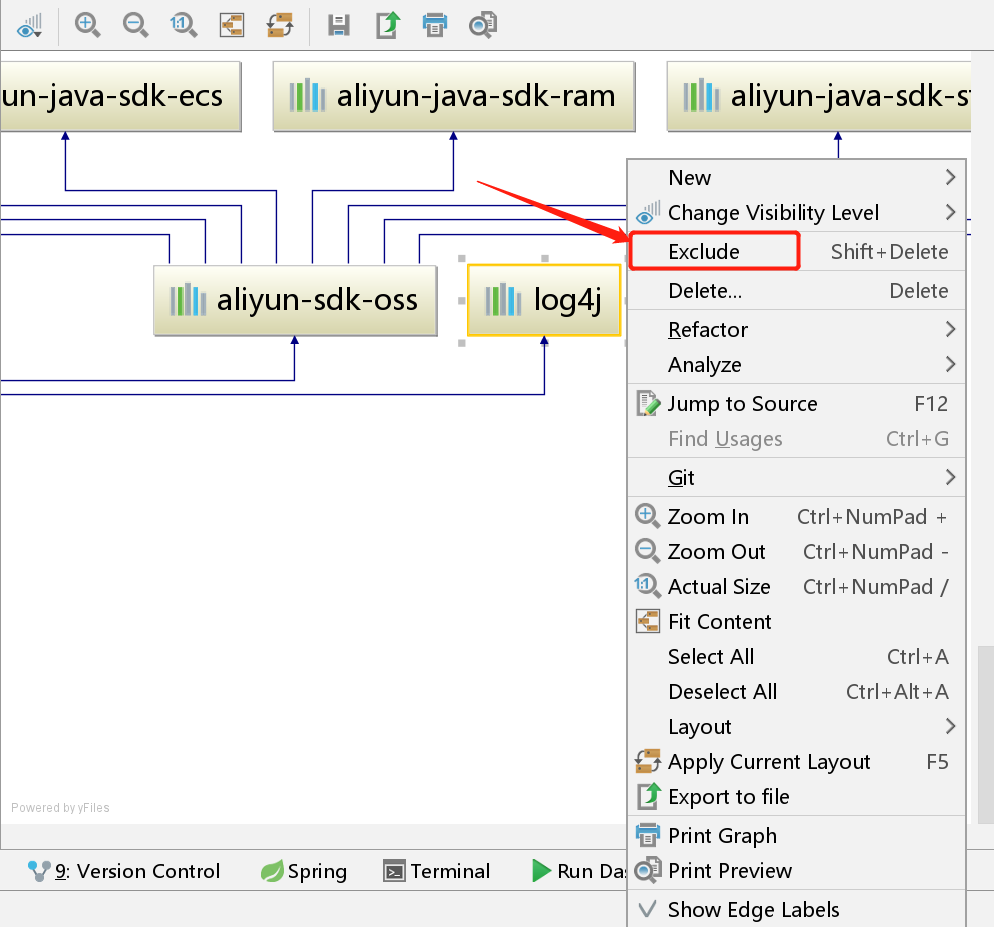The width and height of the screenshot is (994, 927).
Task: Open the Run Dashboard tool window
Action: point(579,871)
